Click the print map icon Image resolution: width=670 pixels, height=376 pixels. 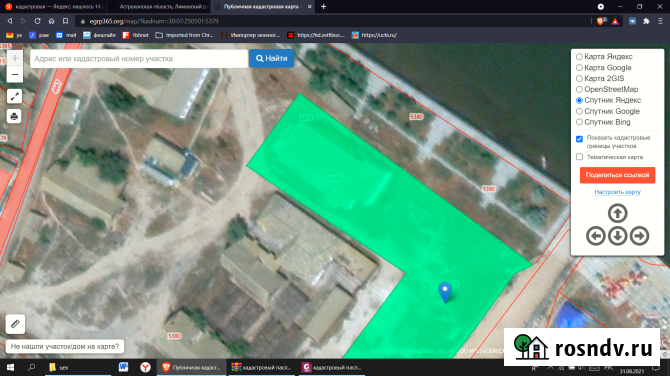point(15,116)
